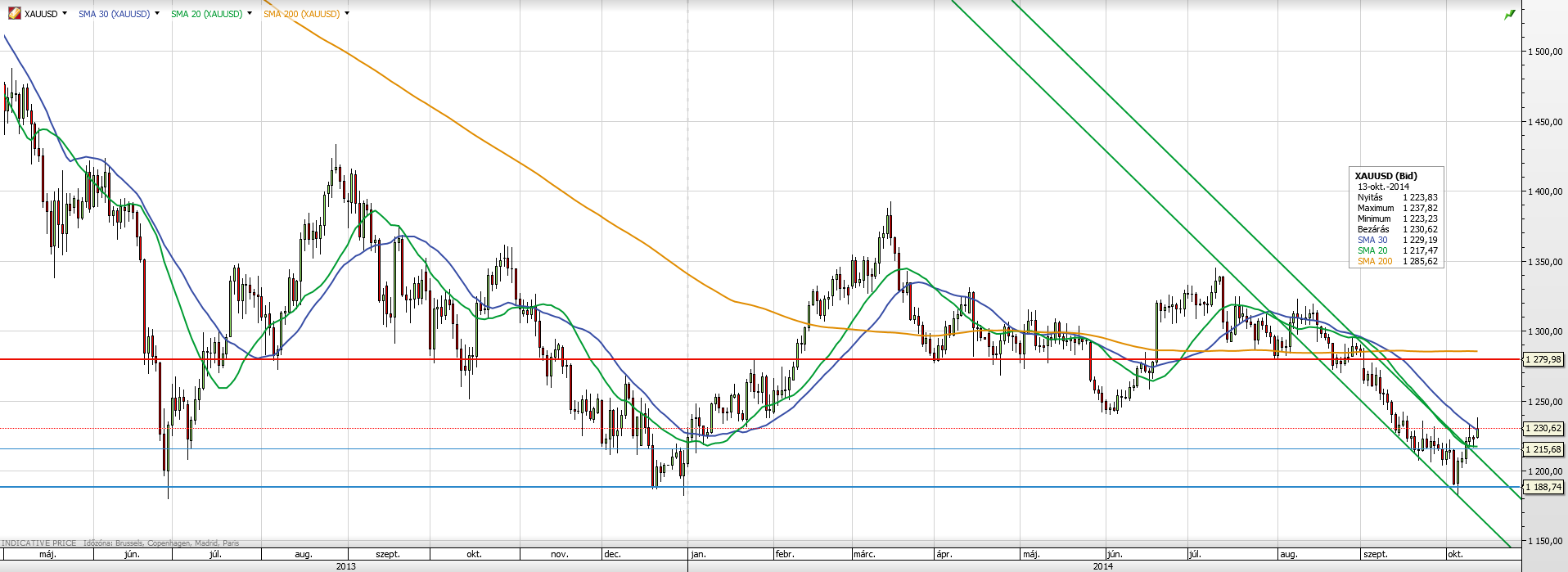Screen dimensions: 1568x572
Task: Click the blue line price tag 1 215,68
Action: 1543,449
